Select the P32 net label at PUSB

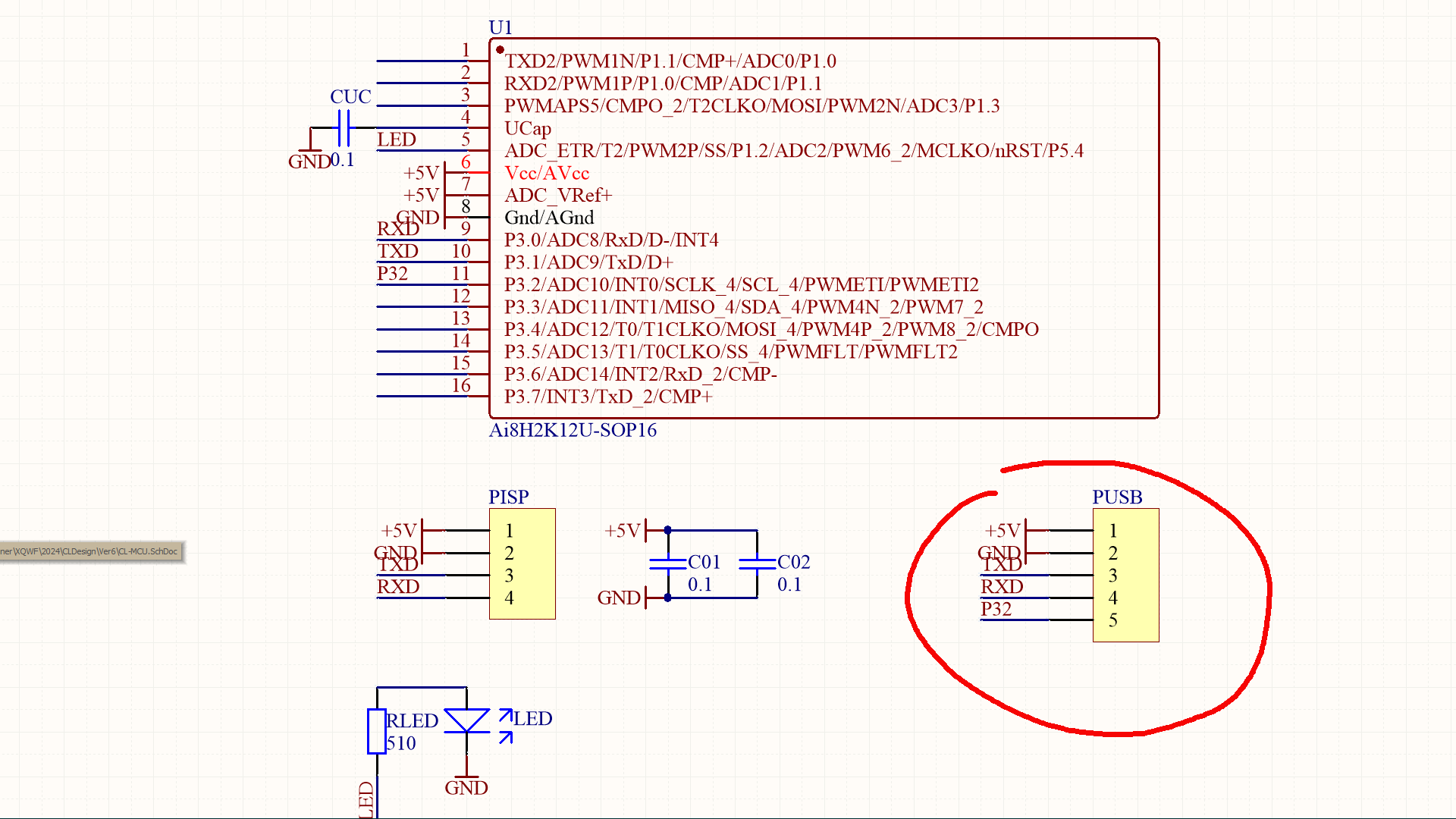996,609
